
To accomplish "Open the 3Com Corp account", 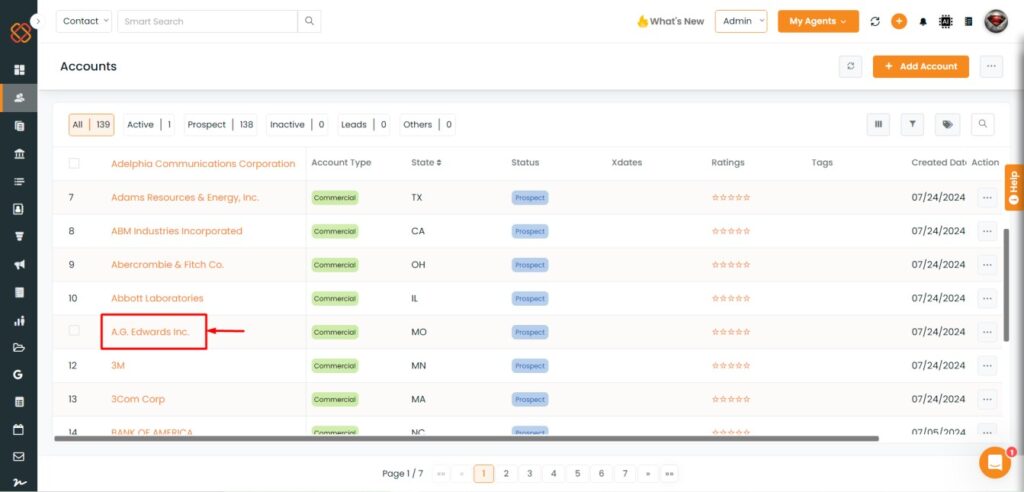I will [138, 399].
